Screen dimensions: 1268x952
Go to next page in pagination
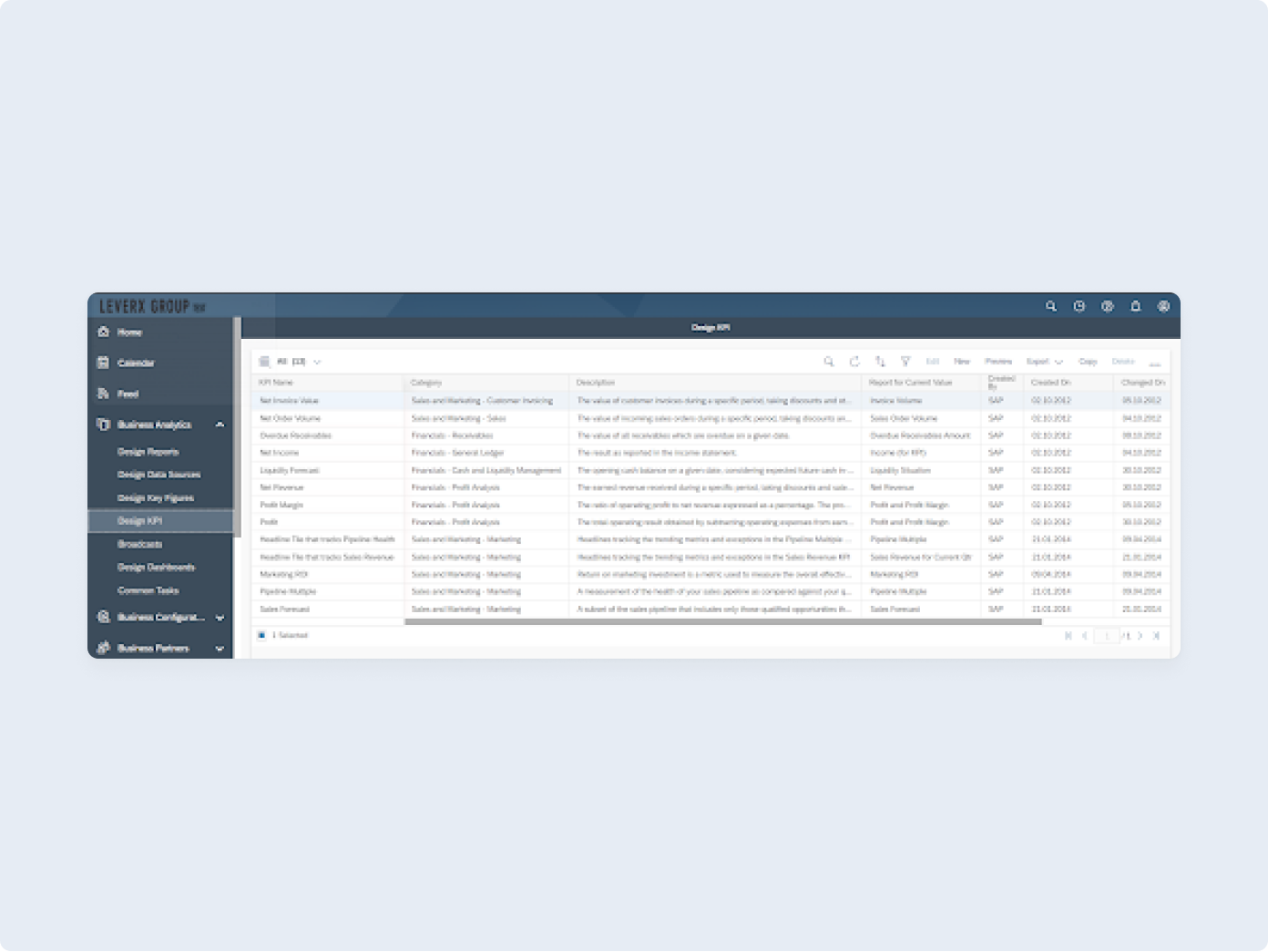(x=1140, y=636)
